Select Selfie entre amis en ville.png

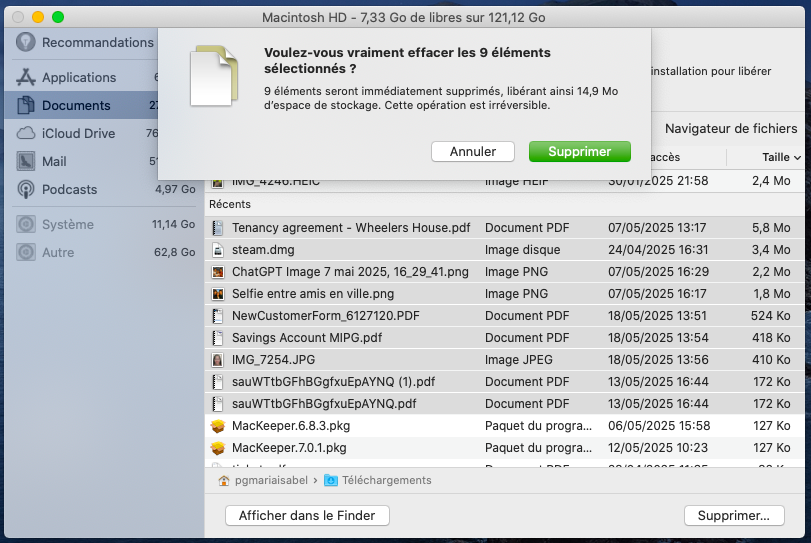tap(313, 294)
